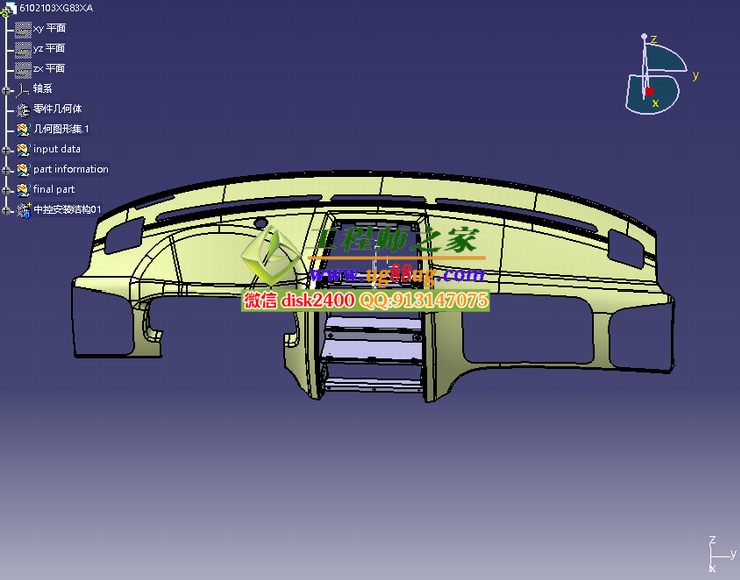Click the 几何图形集.1 geometrical set icon

pos(23,129)
